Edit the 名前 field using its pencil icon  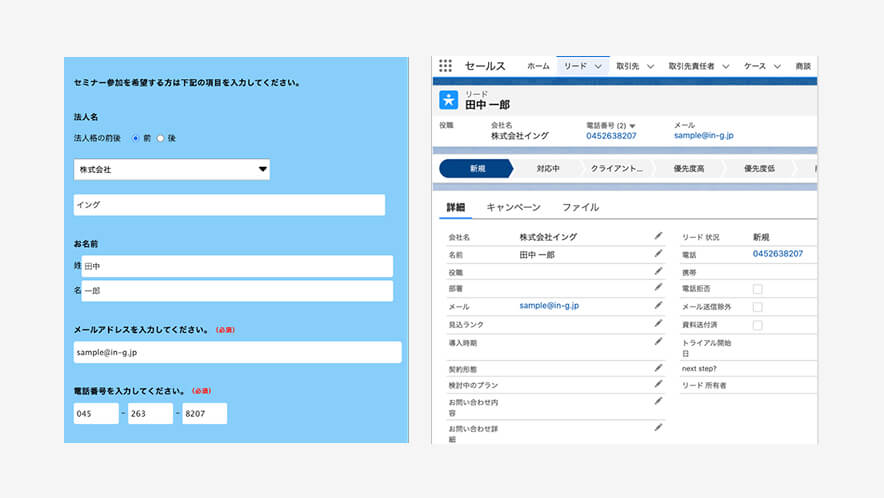pos(658,254)
